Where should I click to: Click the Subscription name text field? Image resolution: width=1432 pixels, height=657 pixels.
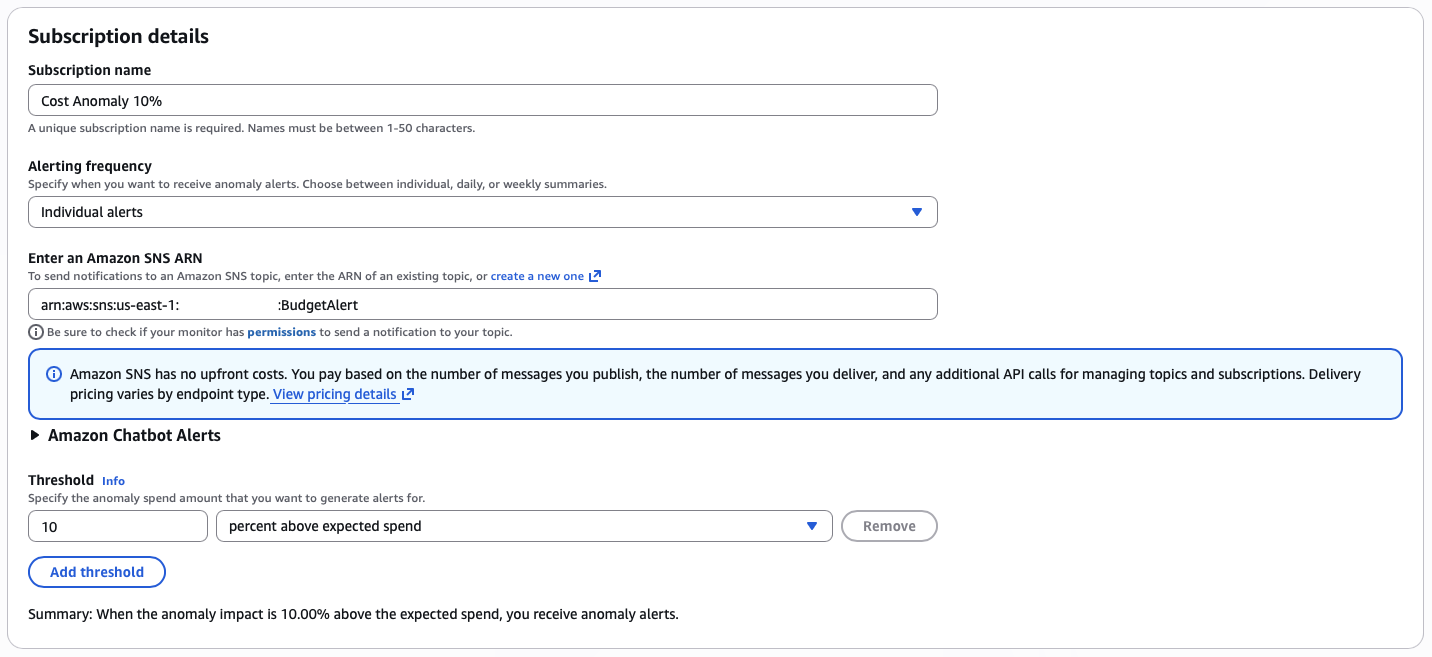point(482,101)
